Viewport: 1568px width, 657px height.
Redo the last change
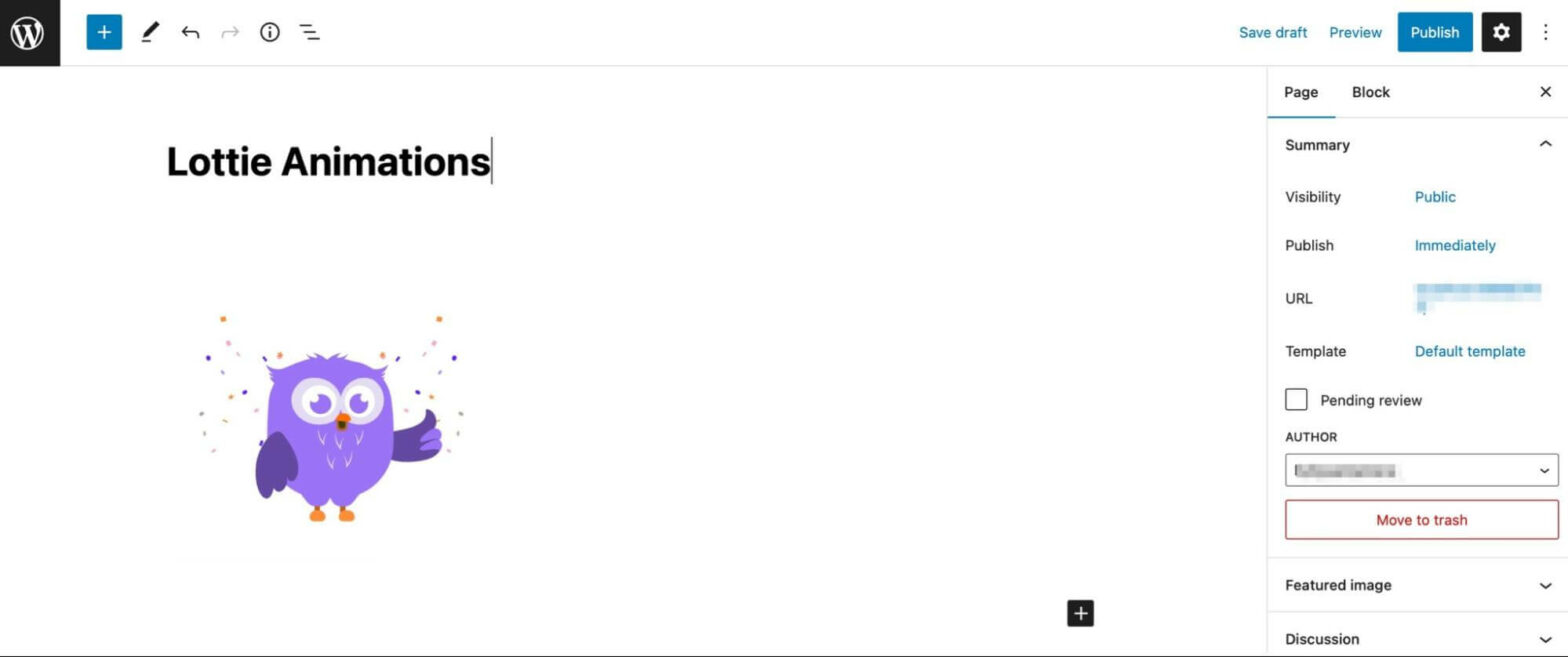pyautogui.click(x=230, y=31)
